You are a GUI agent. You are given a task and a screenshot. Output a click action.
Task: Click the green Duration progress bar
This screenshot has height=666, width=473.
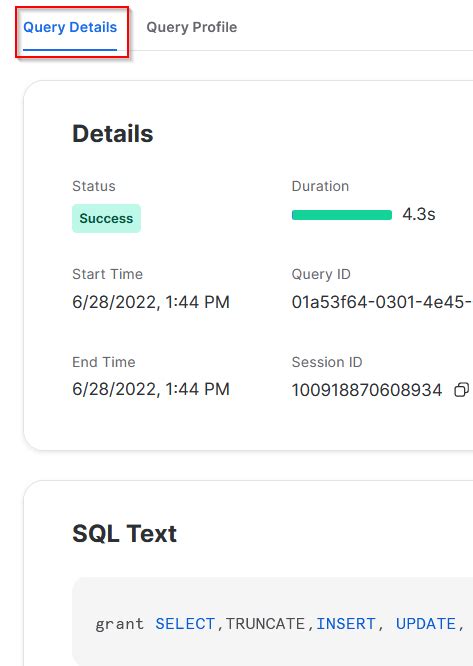tap(342, 215)
